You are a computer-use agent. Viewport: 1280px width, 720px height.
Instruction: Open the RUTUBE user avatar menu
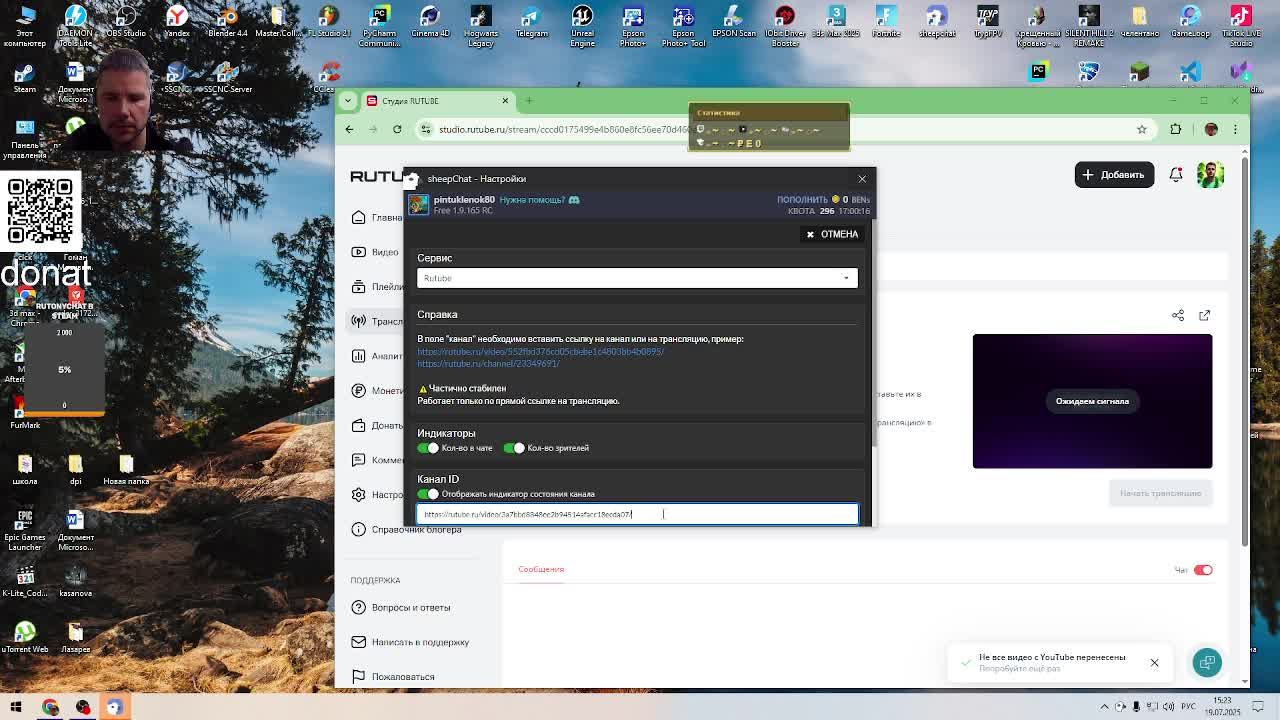tap(1210, 175)
